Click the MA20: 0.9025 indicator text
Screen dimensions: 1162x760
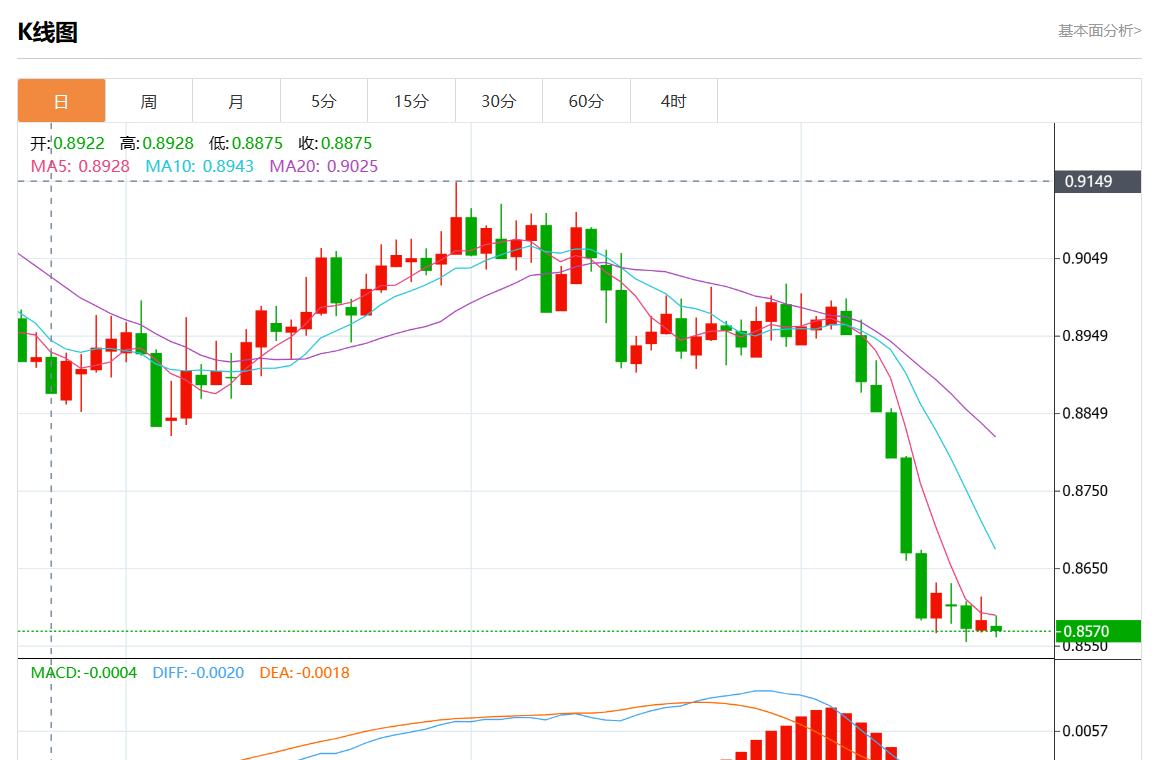tap(324, 166)
